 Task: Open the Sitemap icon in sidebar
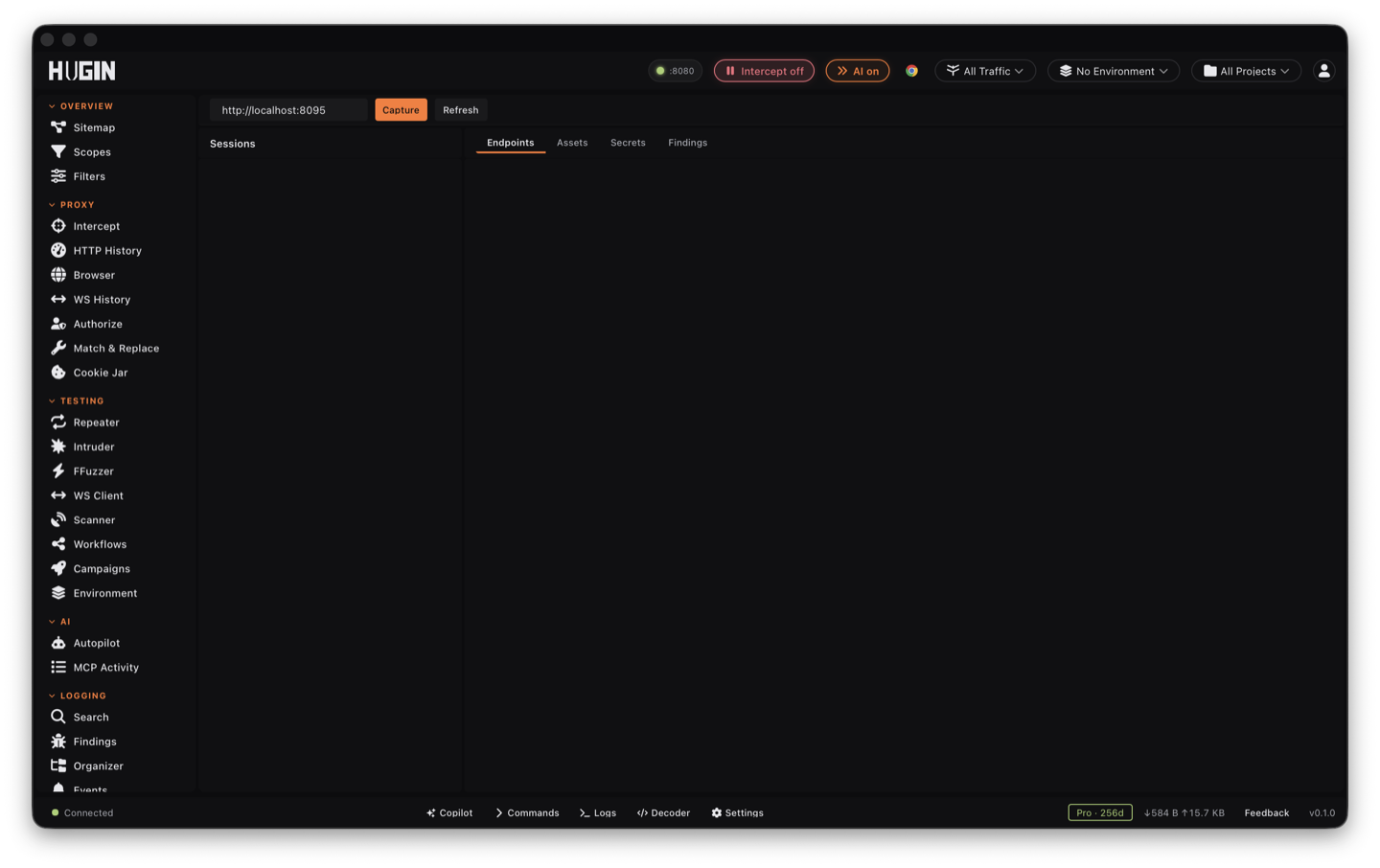[x=58, y=127]
